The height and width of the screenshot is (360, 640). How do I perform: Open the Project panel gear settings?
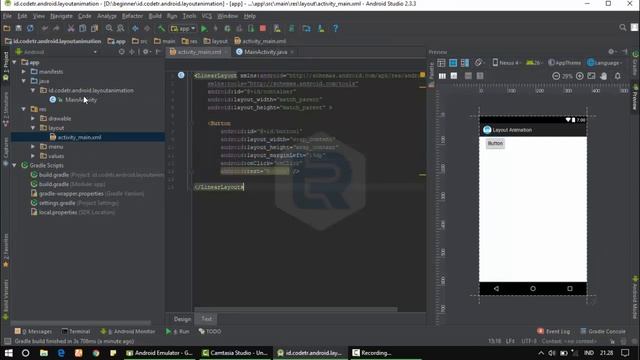click(146, 52)
